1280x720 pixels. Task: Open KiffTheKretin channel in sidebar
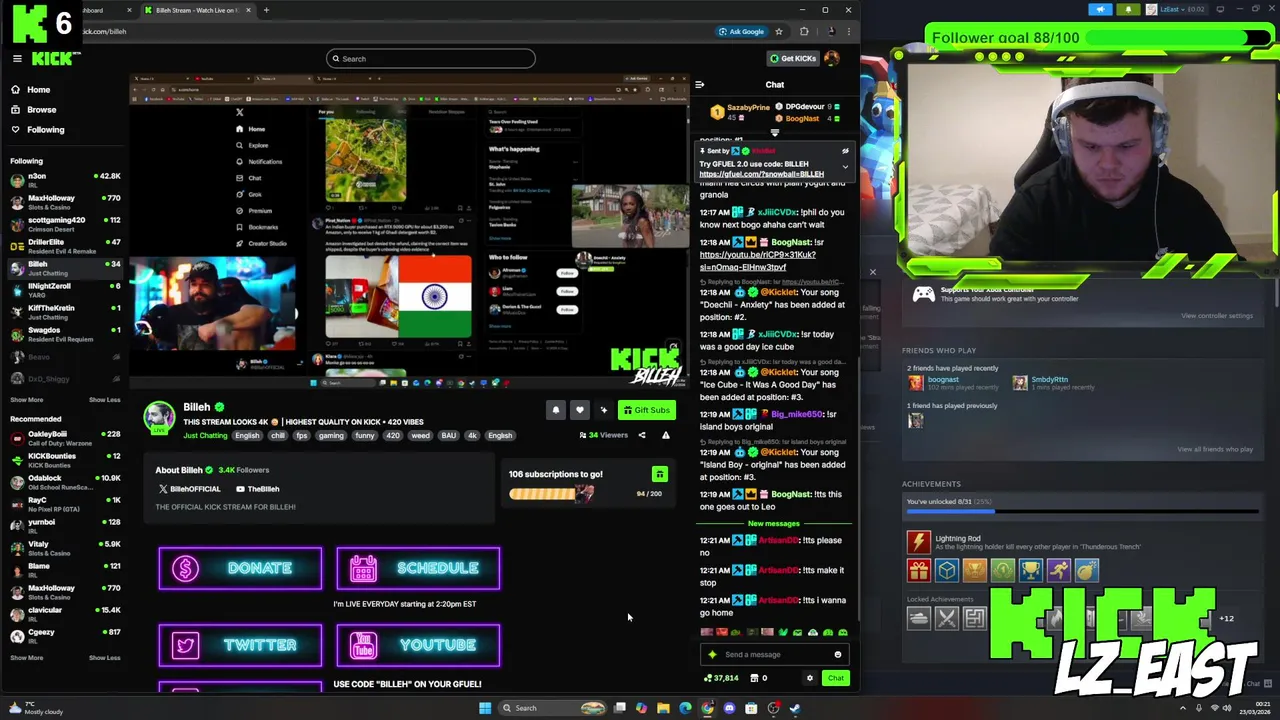pyautogui.click(x=65, y=312)
